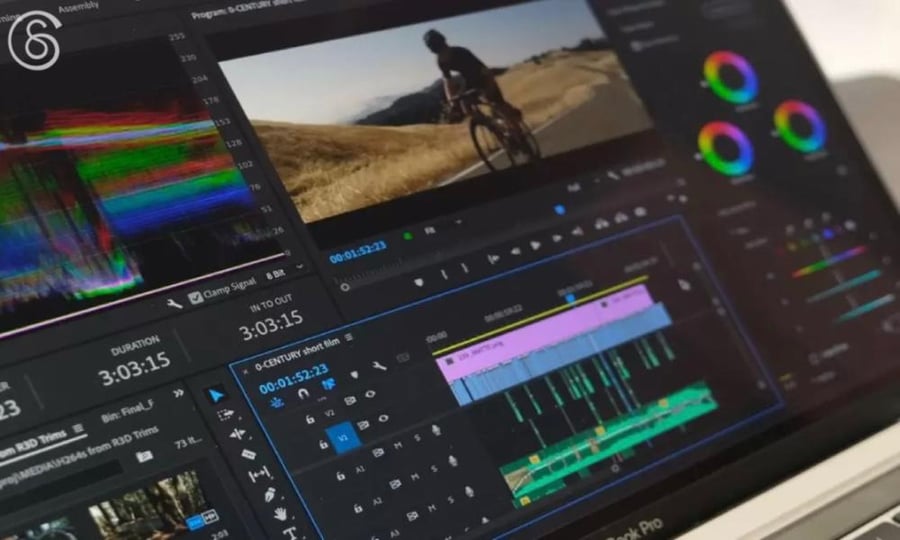Open Lumetri scopes settings wrench
The width and height of the screenshot is (900, 540).
[x=174, y=303]
